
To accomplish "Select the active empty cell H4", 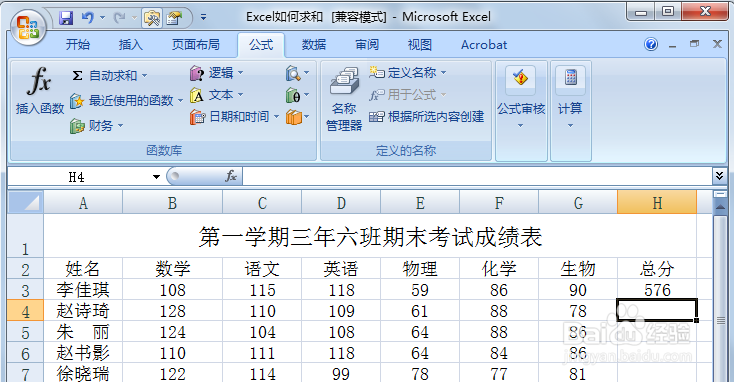I will click(x=657, y=310).
